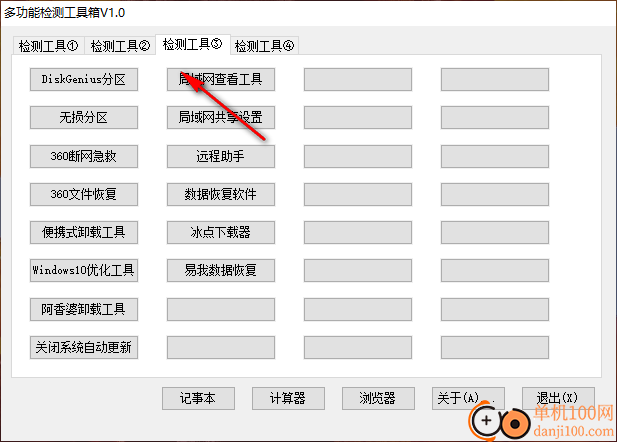Click 关闭系统自动更新 button
The image size is (617, 442).
84,347
